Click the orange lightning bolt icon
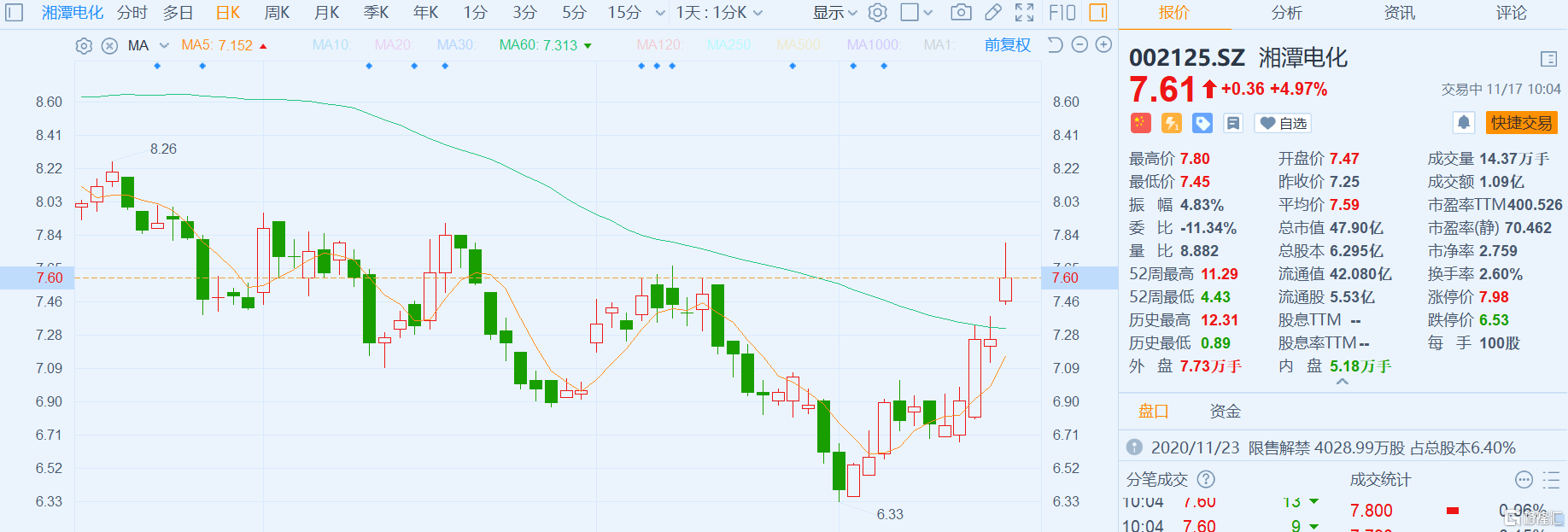The image size is (1568, 532). (1172, 123)
